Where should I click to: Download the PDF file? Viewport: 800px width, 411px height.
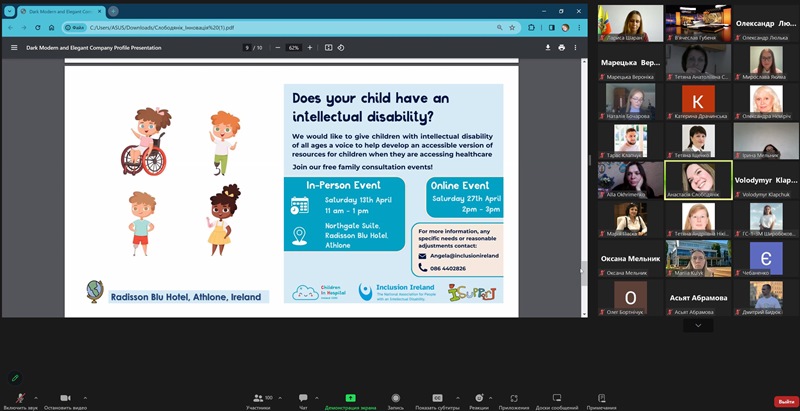548,47
